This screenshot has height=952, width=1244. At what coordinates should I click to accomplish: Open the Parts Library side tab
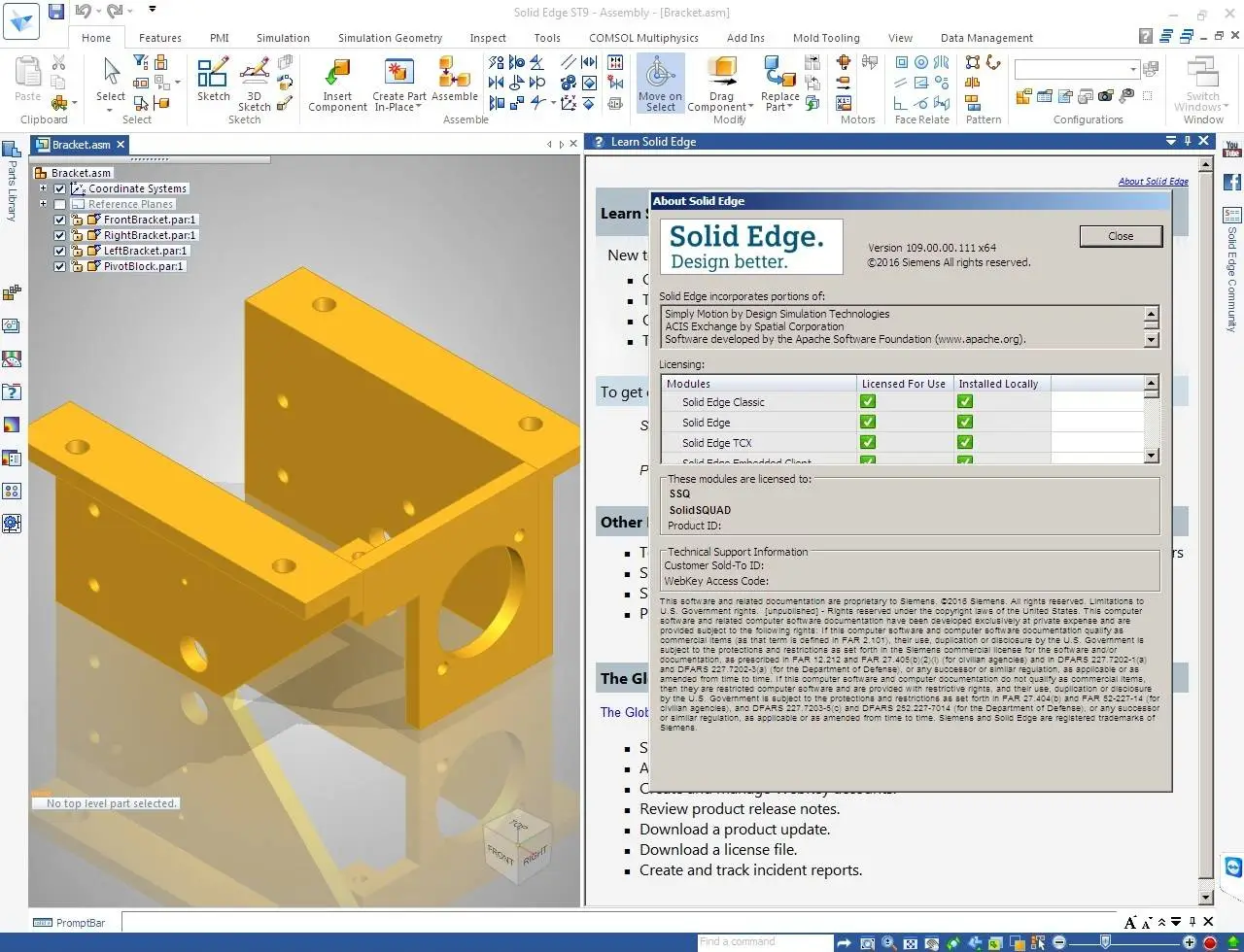pos(12,181)
